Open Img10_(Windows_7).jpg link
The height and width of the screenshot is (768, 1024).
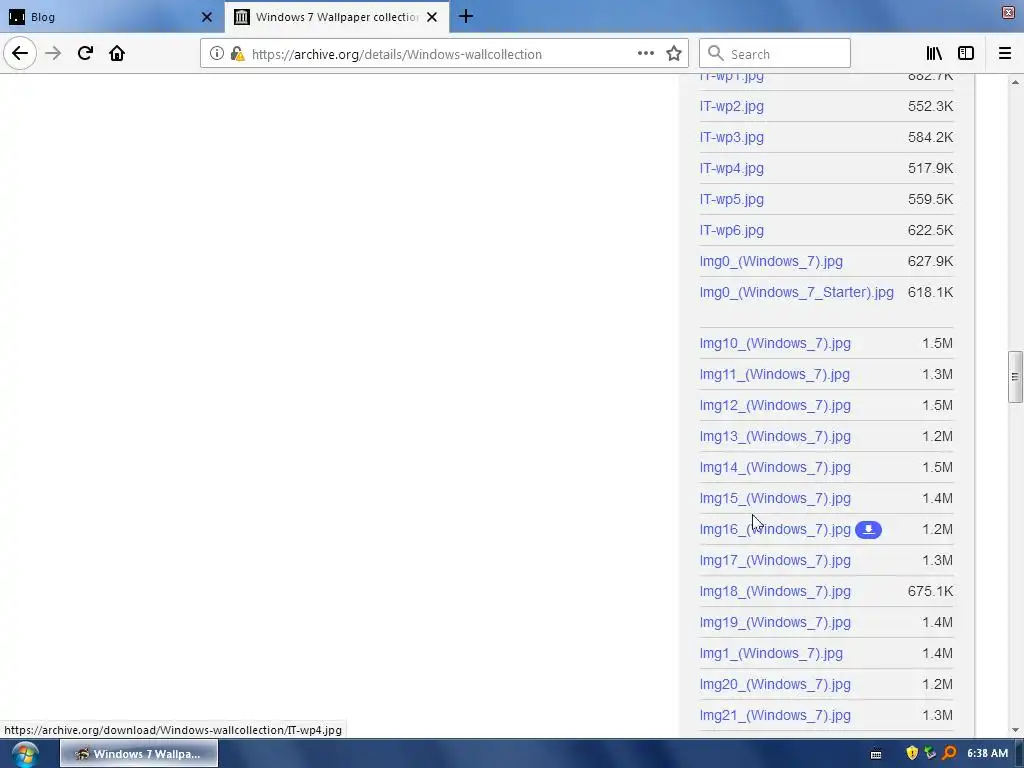(775, 344)
